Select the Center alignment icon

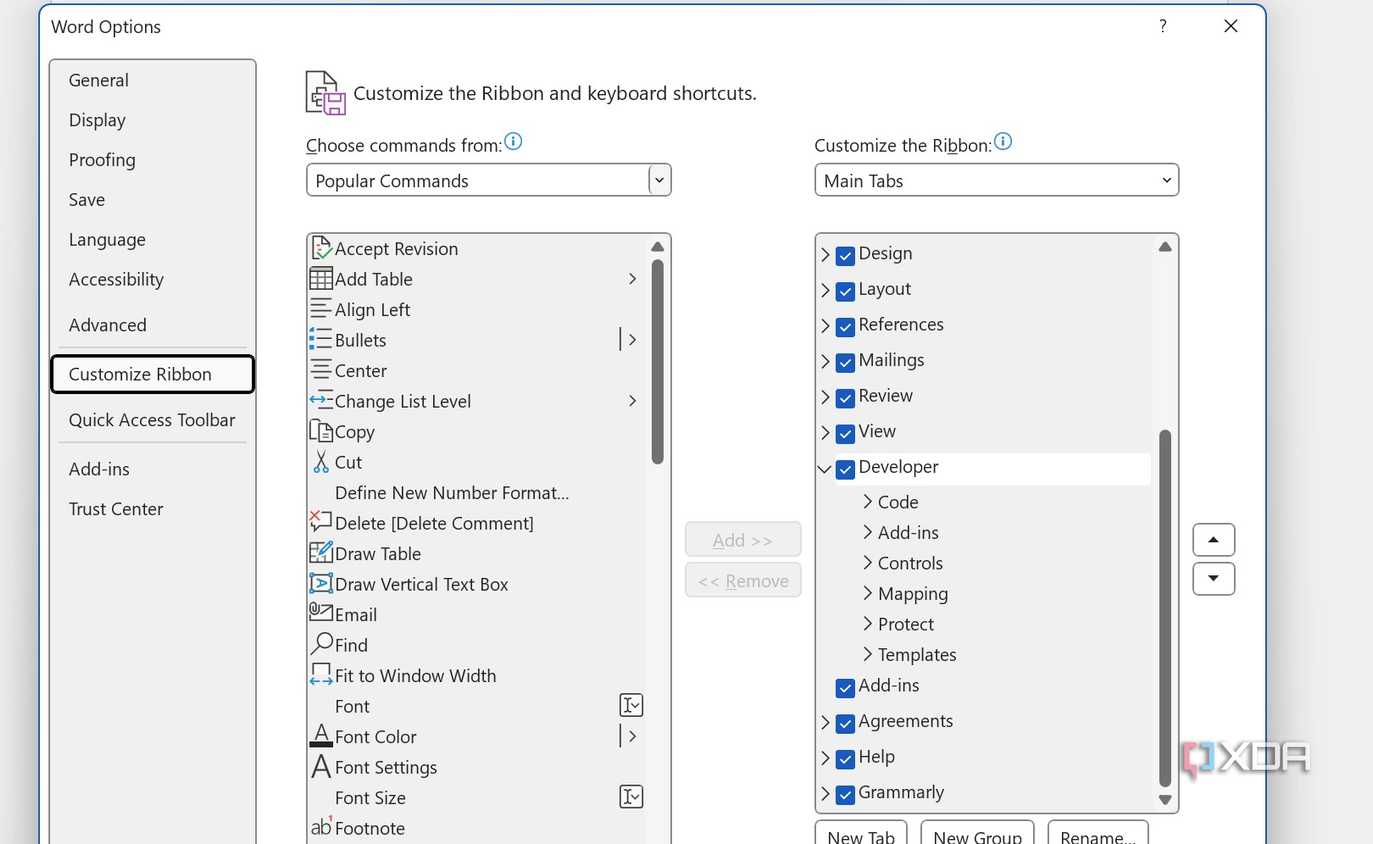[x=321, y=370]
